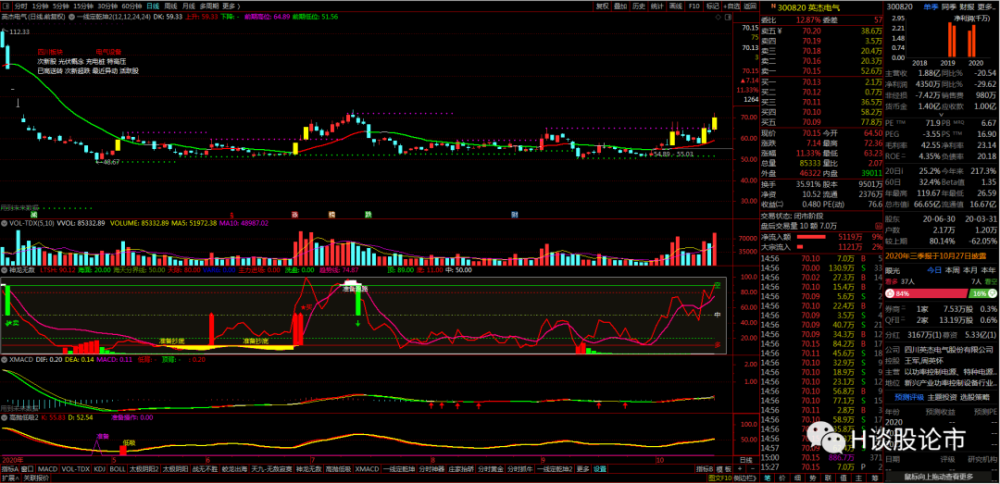Select KDJ indicator tab
Viewport: 1000px width, 484px height.
tap(100, 469)
